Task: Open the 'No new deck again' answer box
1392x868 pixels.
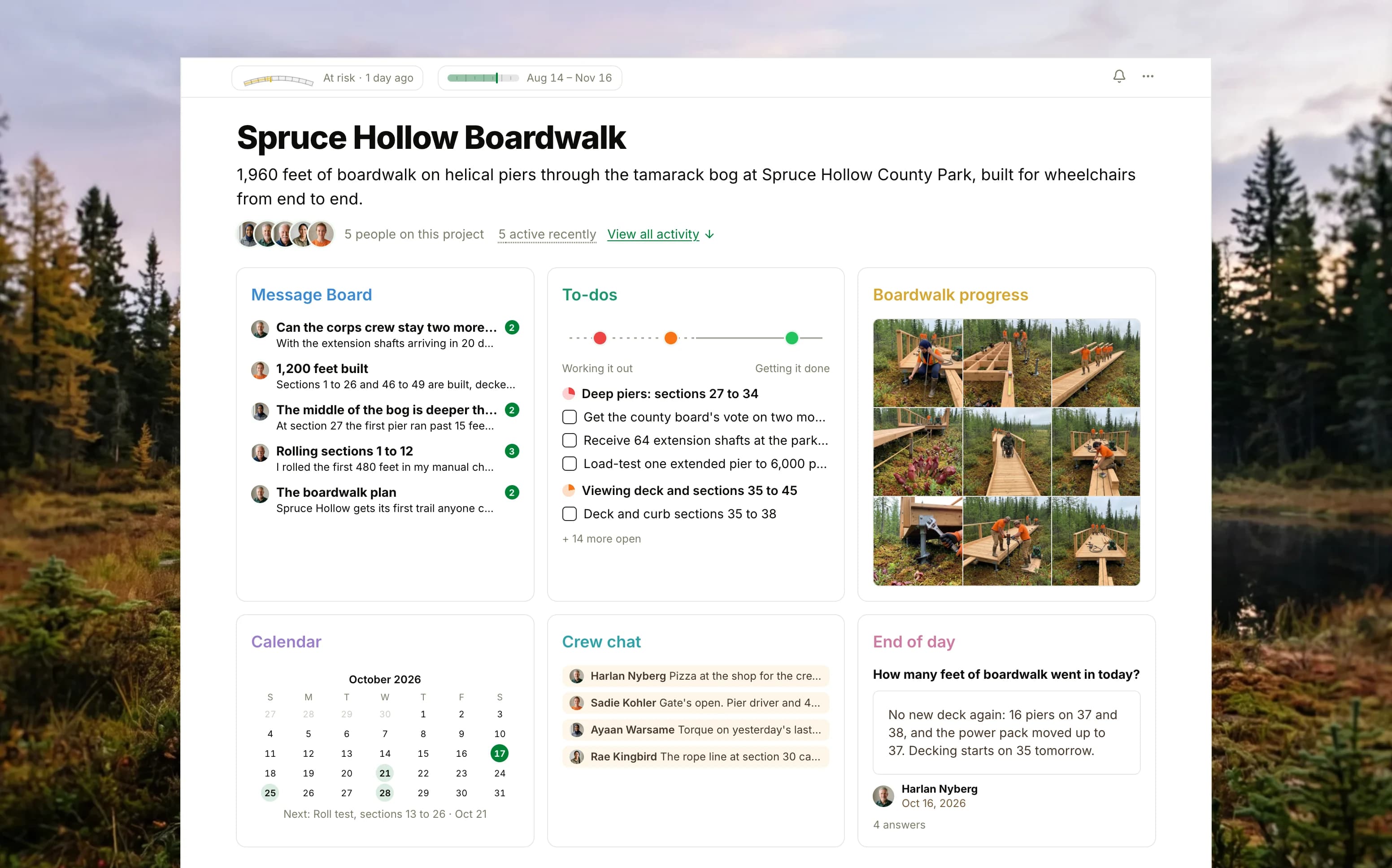Action: (1006, 733)
